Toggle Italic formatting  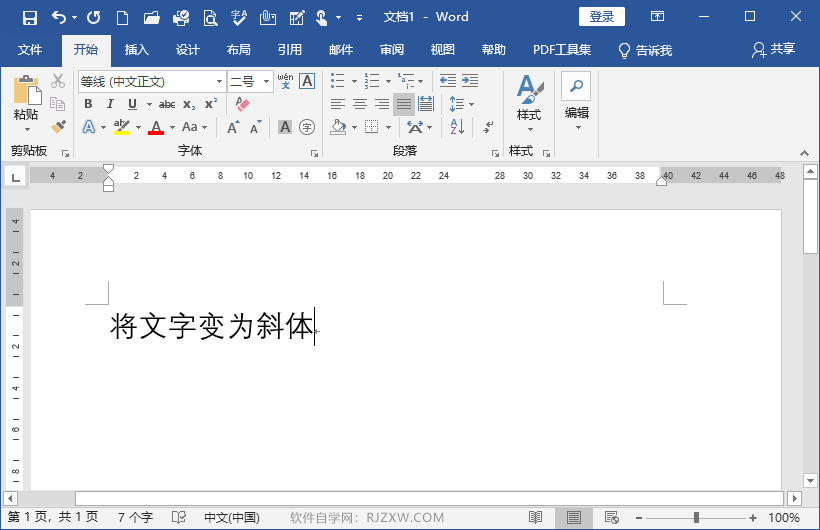point(110,104)
